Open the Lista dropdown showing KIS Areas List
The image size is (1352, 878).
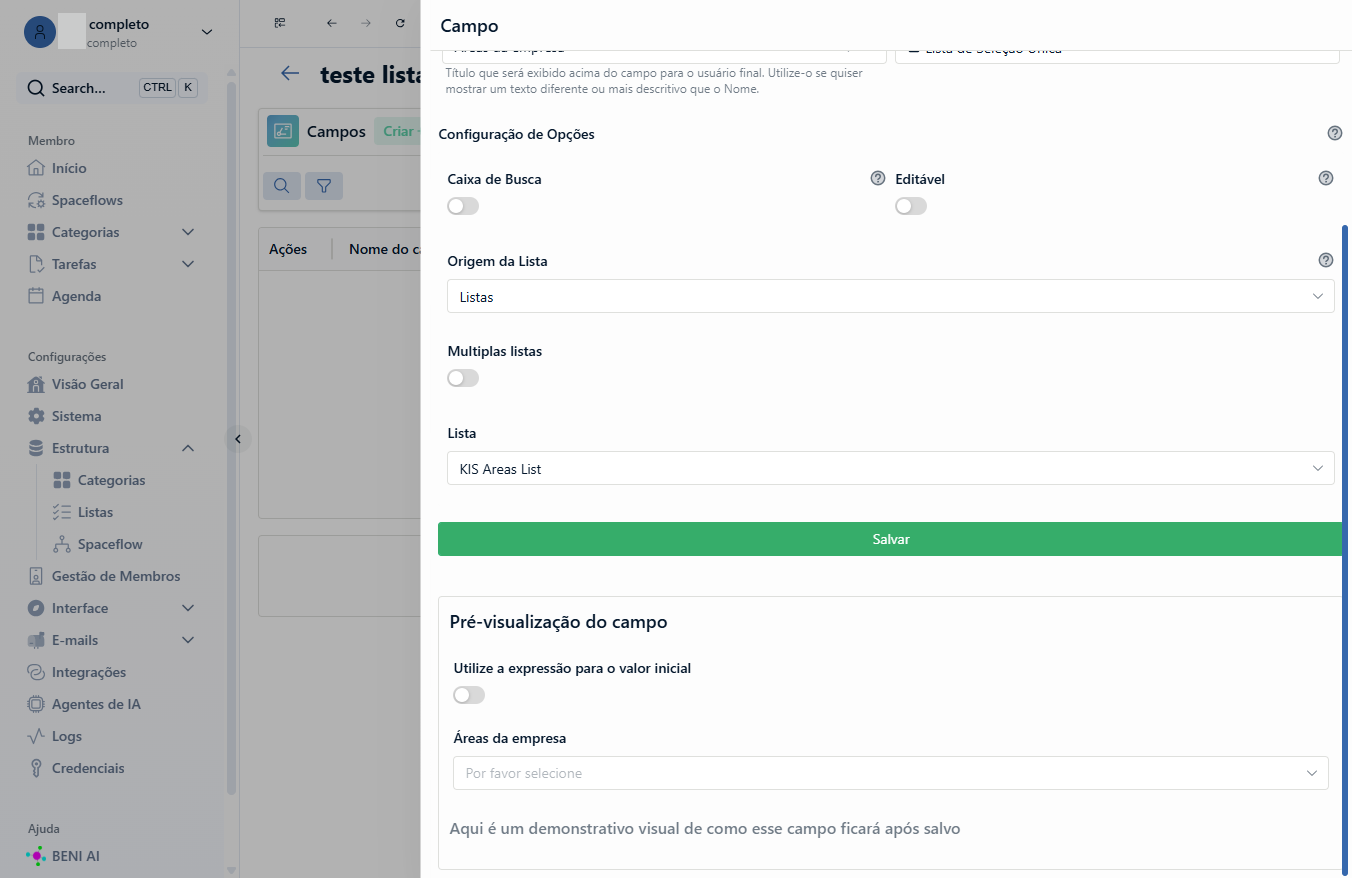coord(890,468)
